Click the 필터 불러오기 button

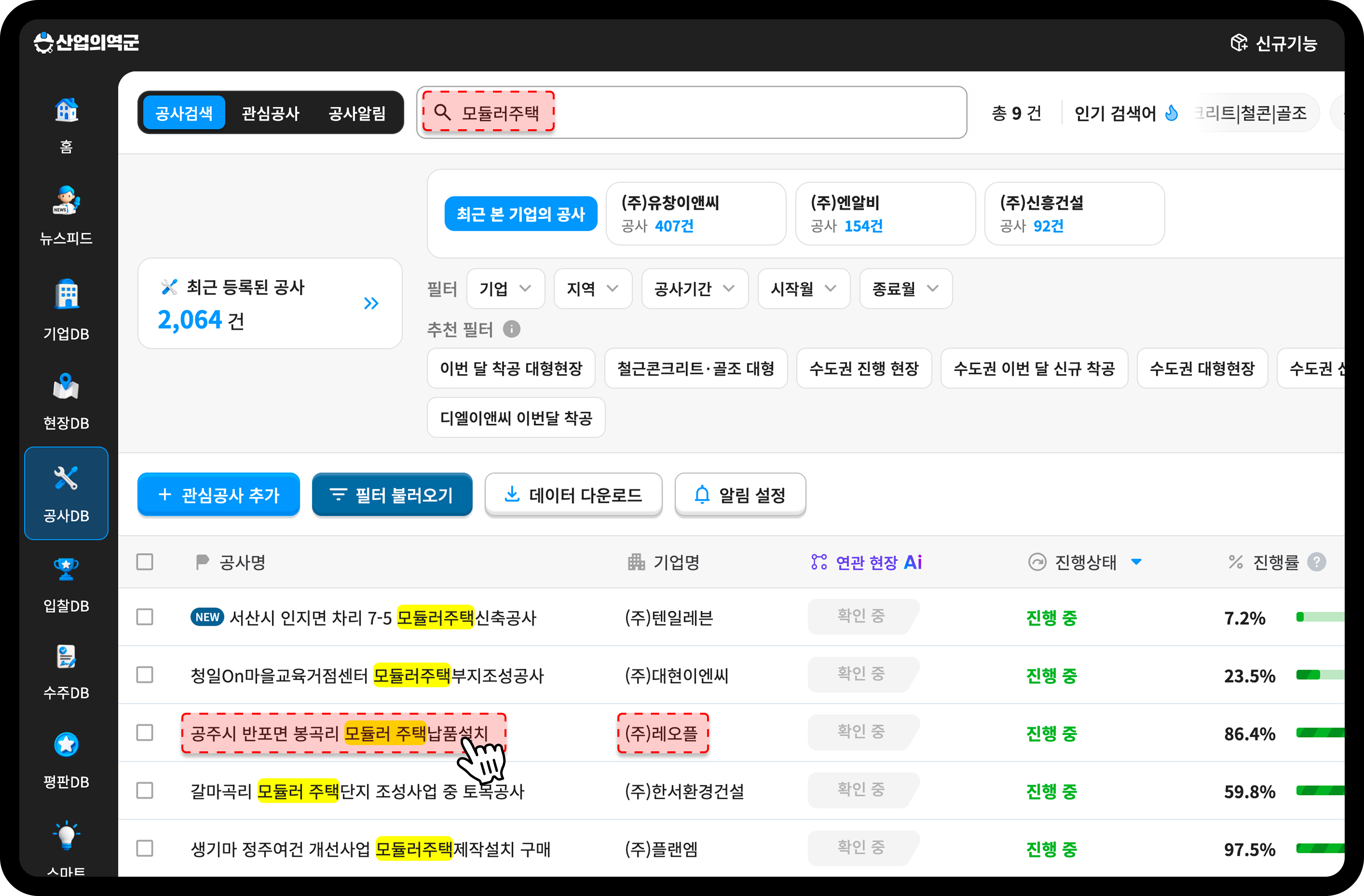pos(392,494)
